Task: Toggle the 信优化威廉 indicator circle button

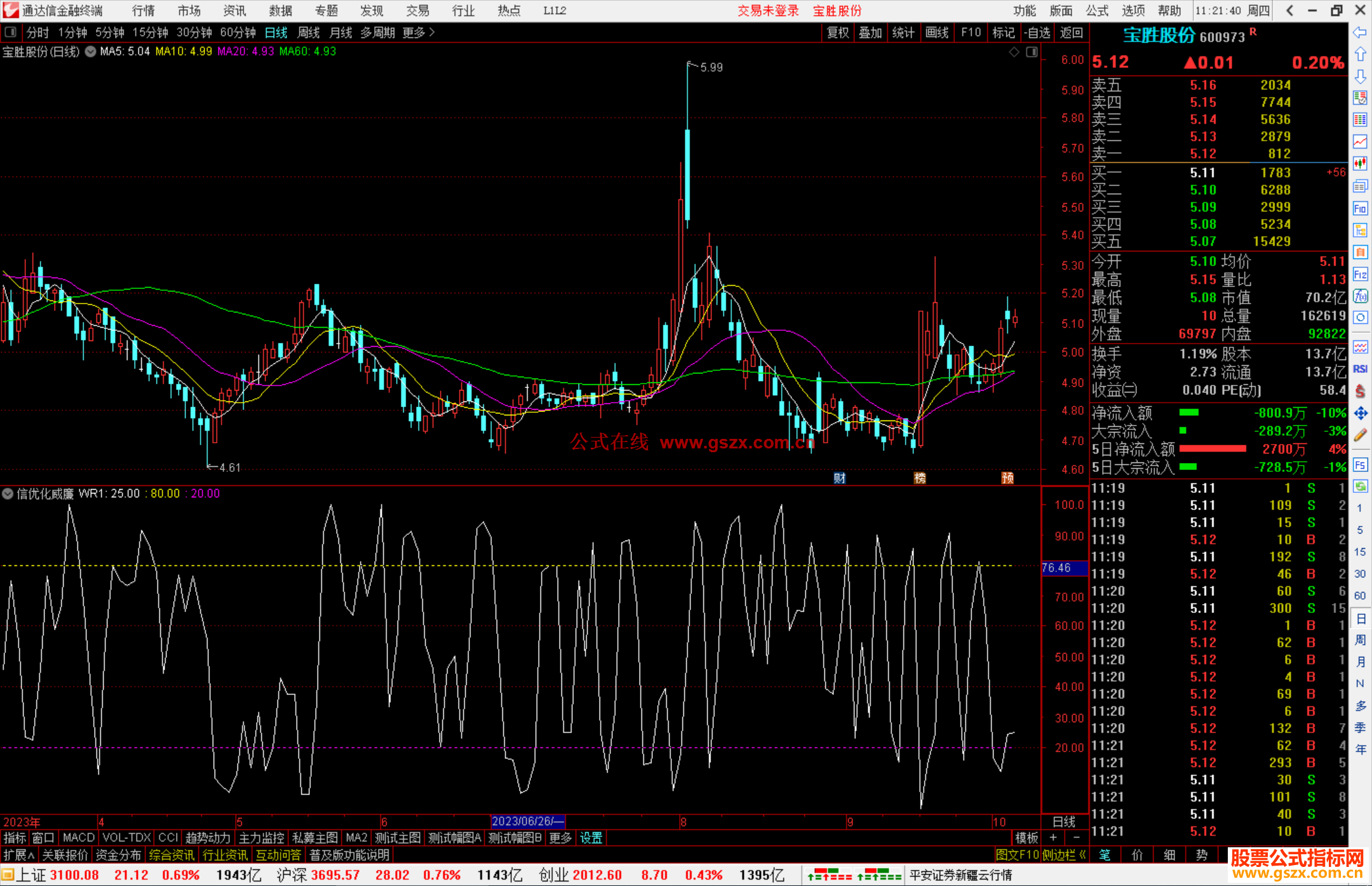Action: click(8, 493)
